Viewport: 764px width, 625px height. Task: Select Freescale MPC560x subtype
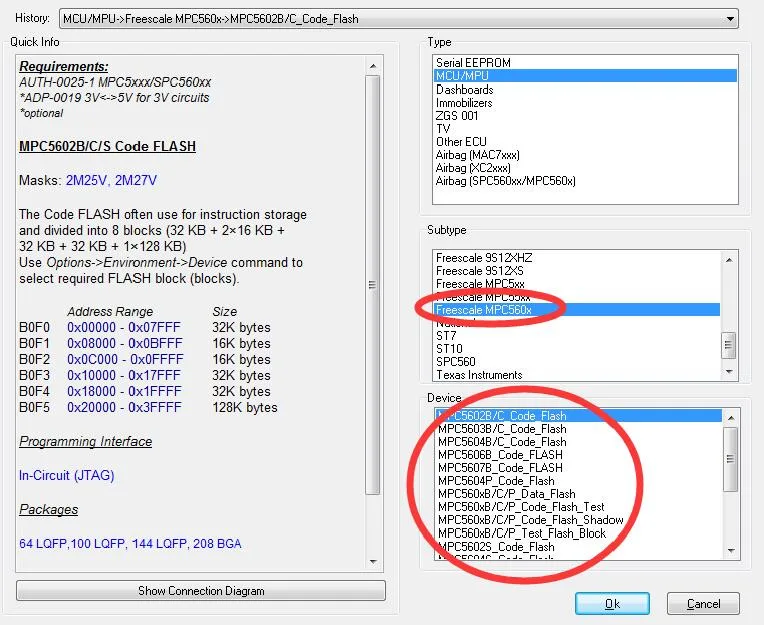[576, 310]
